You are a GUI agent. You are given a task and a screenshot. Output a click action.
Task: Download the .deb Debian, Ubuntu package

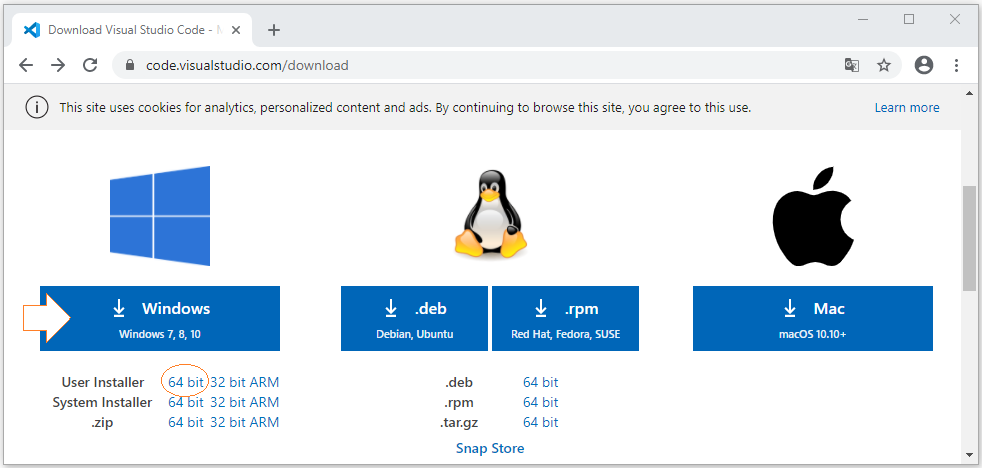tap(414, 318)
